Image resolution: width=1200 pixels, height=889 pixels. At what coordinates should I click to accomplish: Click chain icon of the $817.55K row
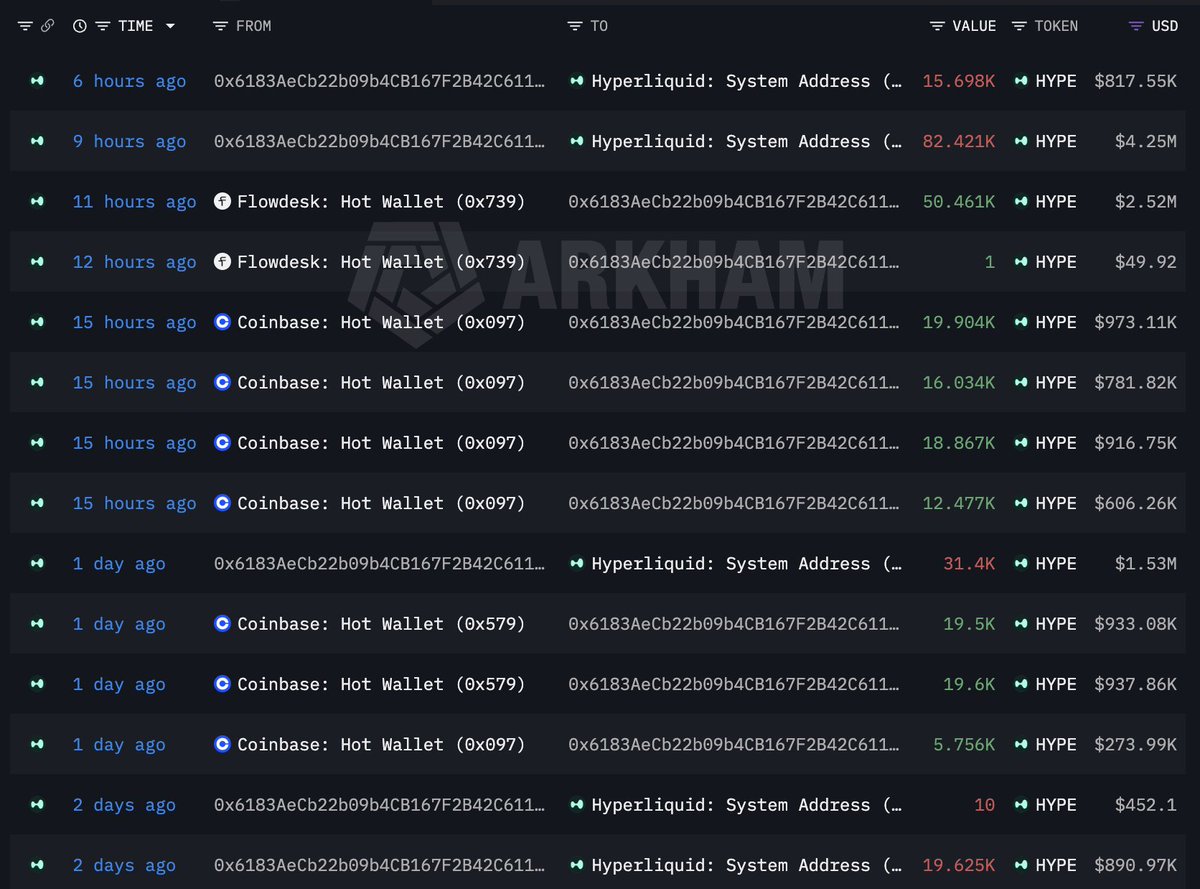pos(37,81)
